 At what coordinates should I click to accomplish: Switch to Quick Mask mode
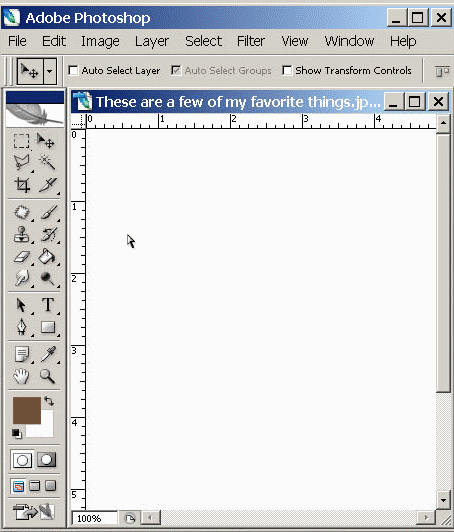pyautogui.click(x=46, y=460)
